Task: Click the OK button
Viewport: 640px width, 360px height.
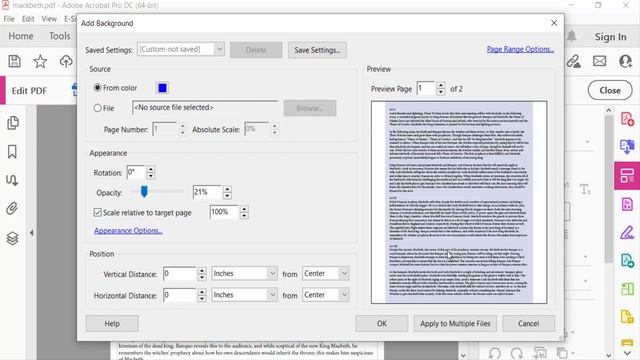Action: point(382,323)
